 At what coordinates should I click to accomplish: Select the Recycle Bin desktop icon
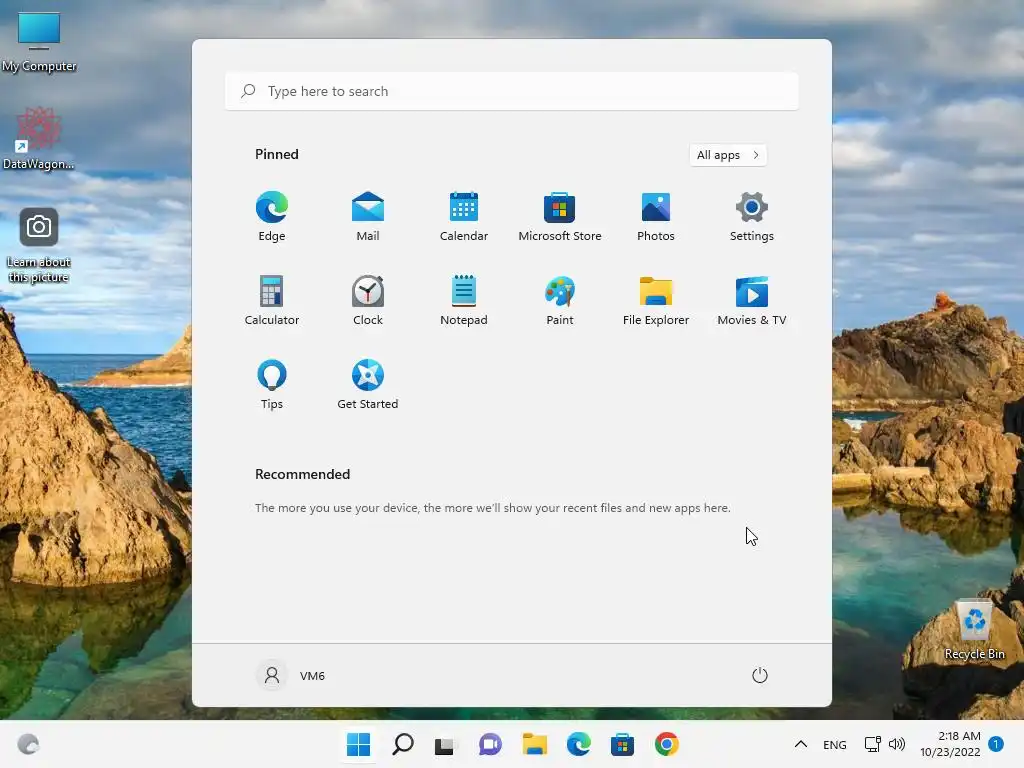[974, 630]
